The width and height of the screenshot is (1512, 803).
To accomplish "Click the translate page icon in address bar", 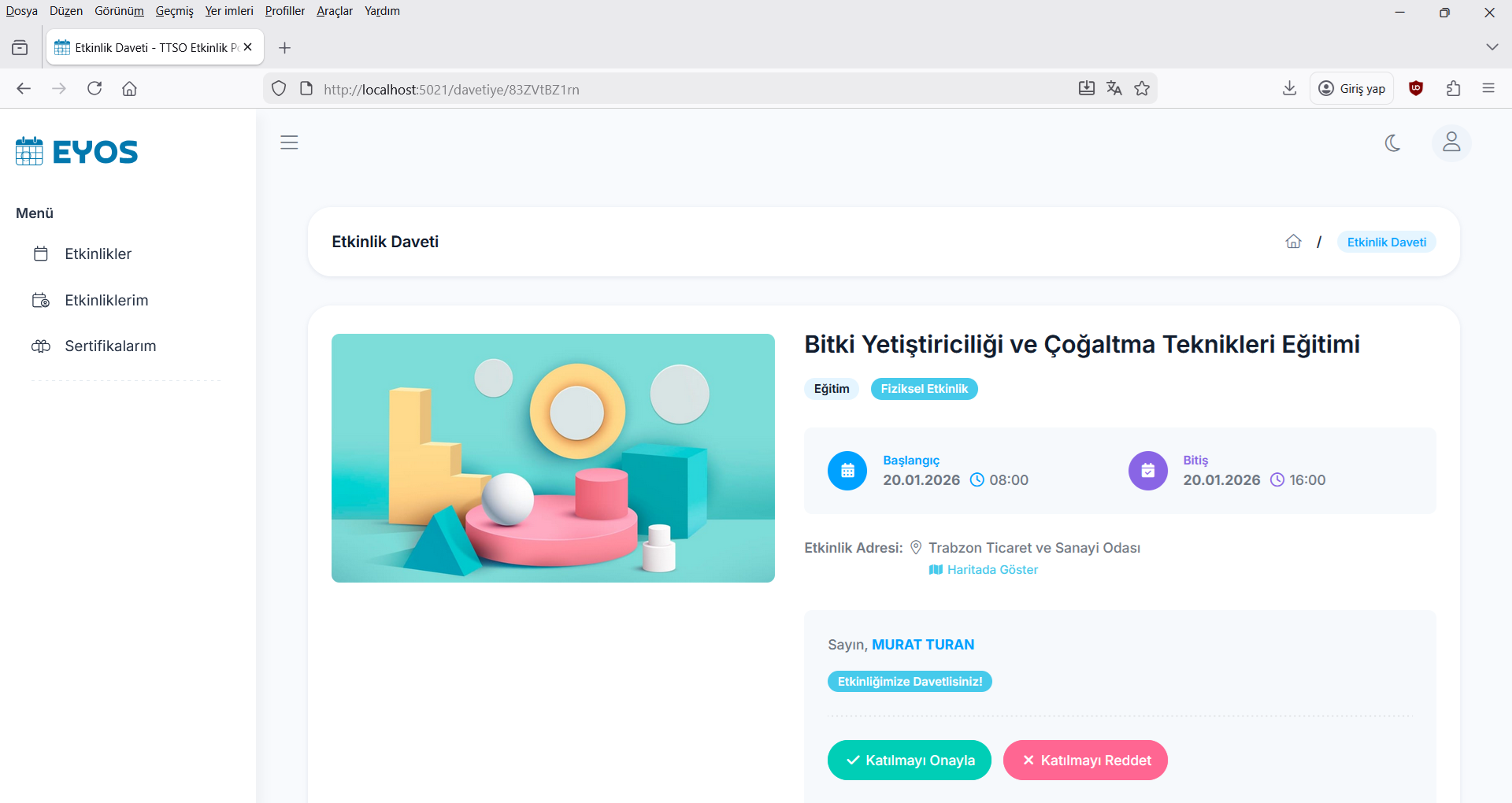I will (1114, 89).
